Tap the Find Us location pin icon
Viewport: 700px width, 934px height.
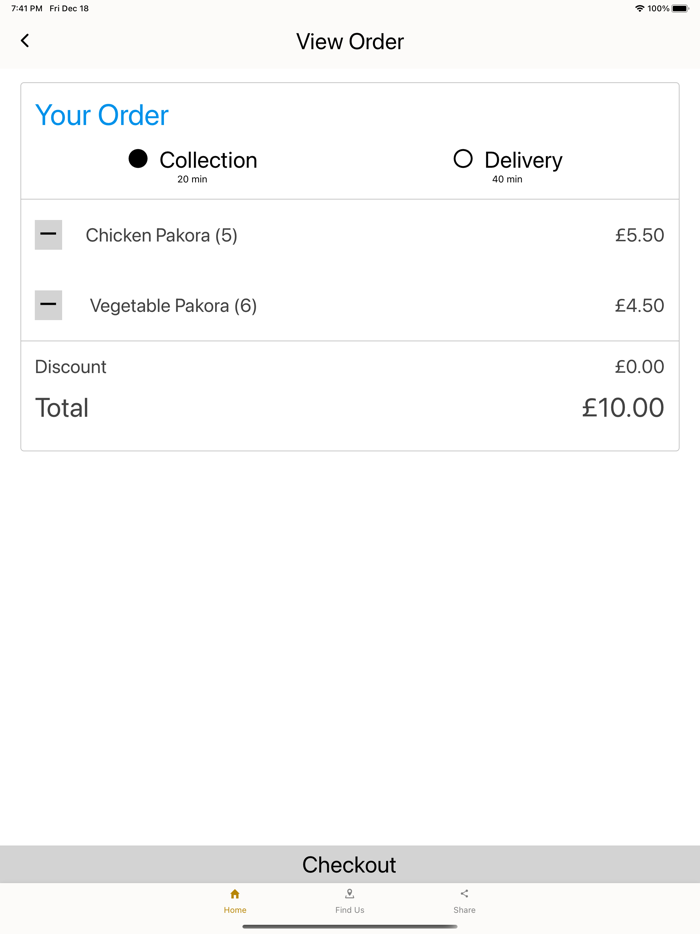349,894
